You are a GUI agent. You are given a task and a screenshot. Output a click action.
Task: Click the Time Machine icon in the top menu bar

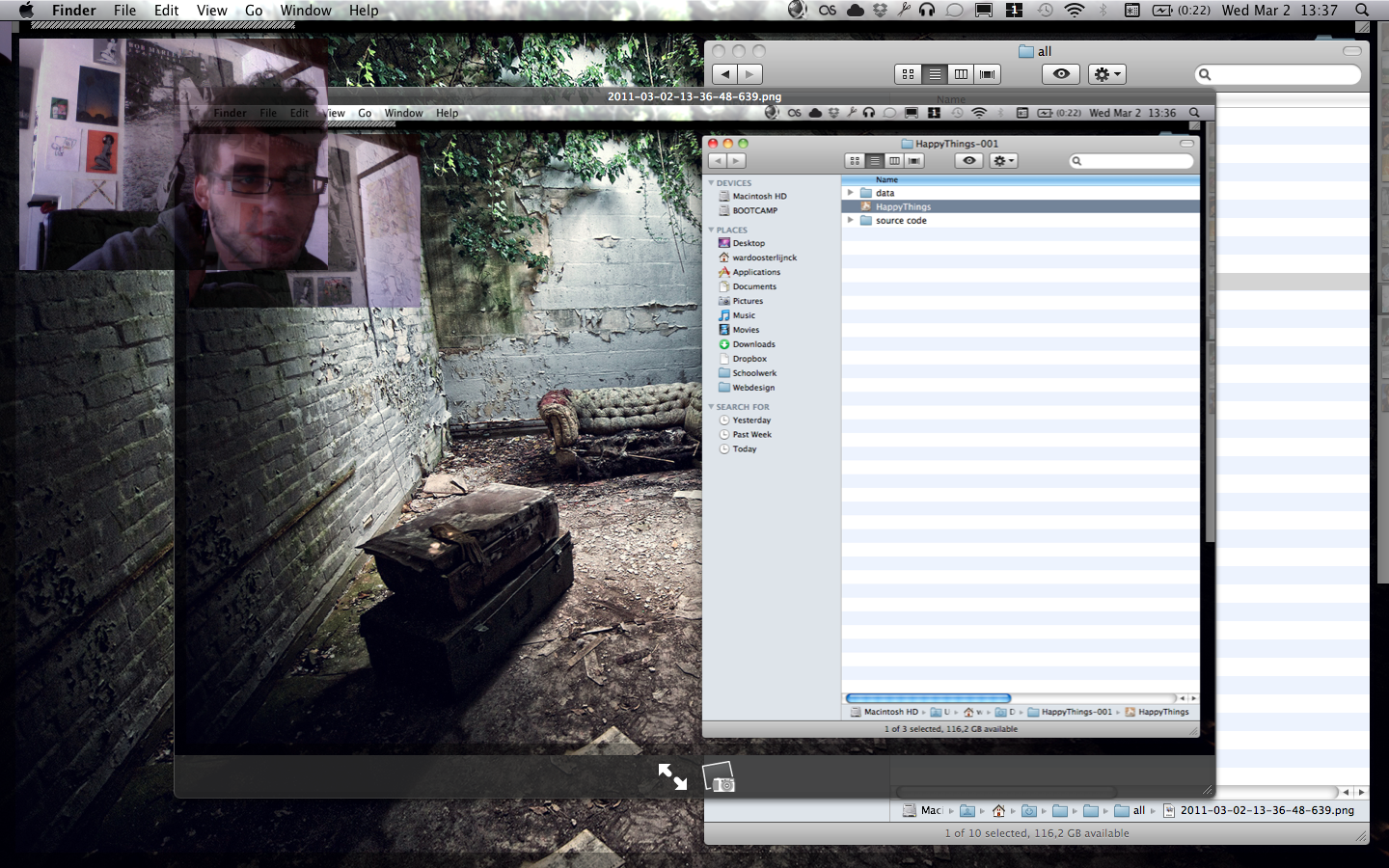click(x=1046, y=11)
